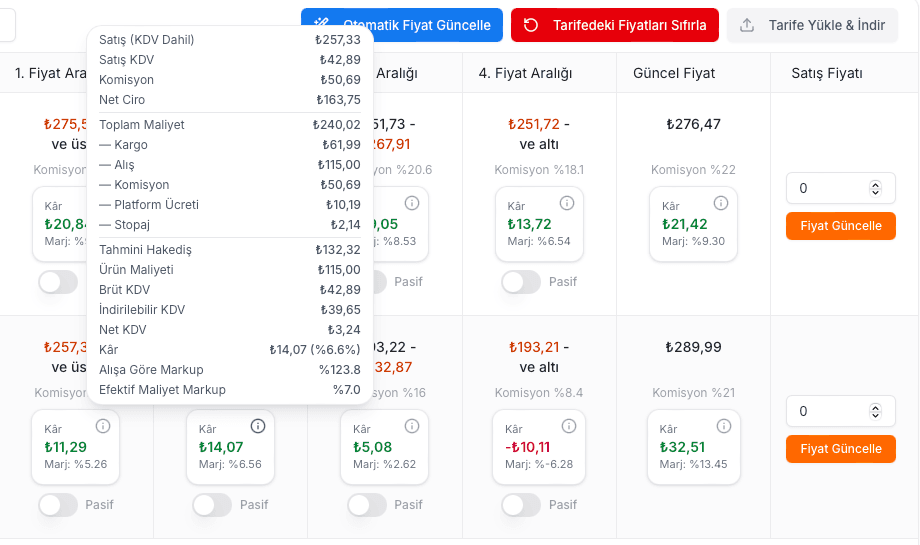Click first row Fiyat Güncelle button

[x=841, y=226]
